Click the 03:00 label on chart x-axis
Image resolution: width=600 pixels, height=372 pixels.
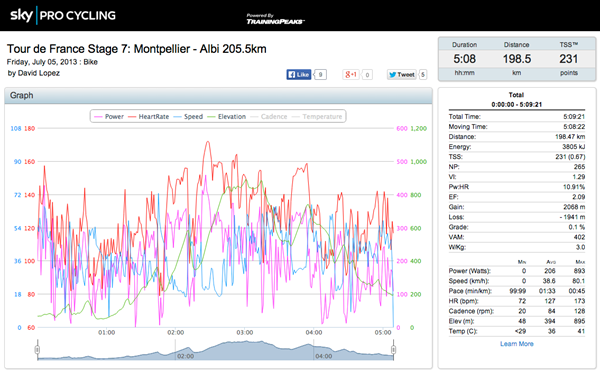tap(245, 333)
